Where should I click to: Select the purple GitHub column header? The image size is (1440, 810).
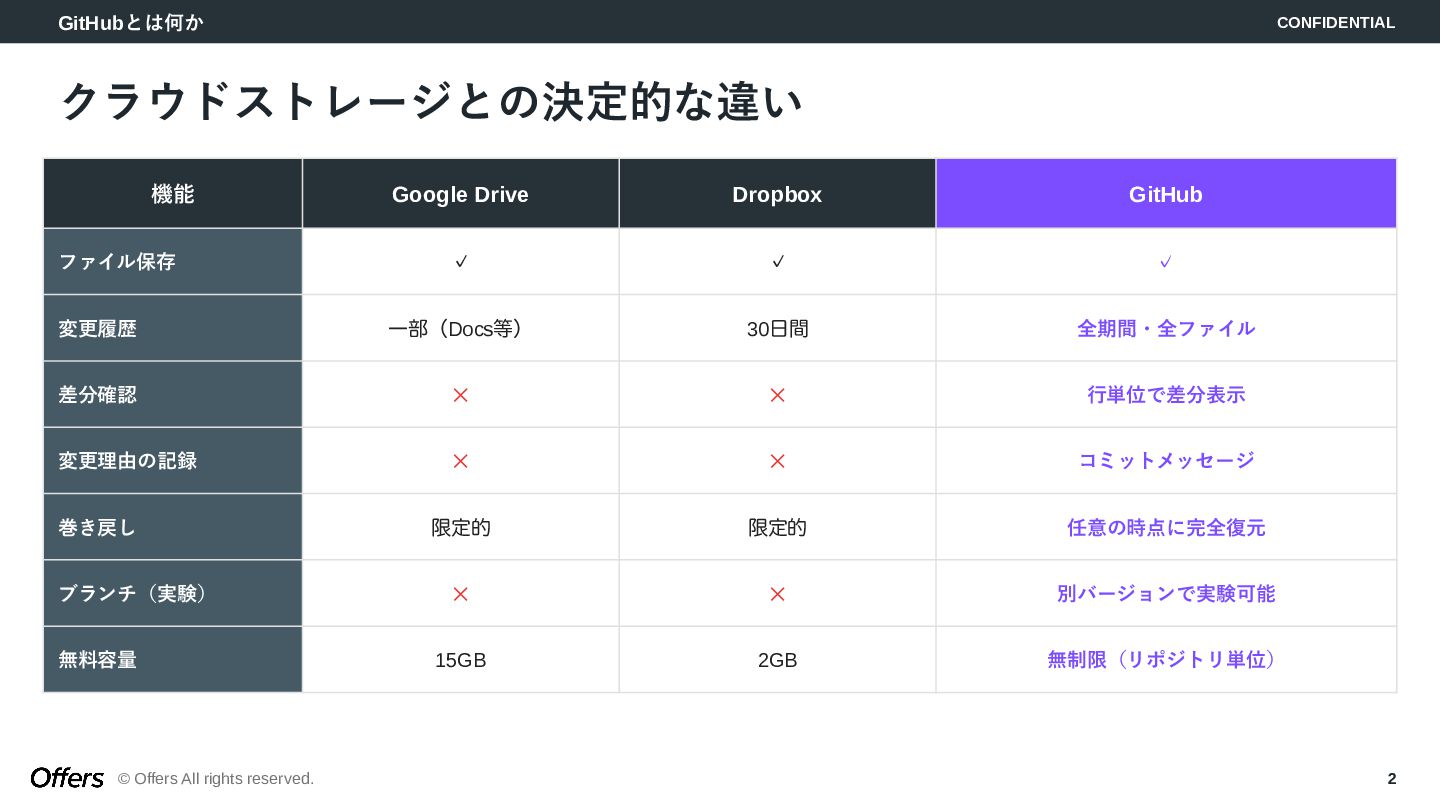tap(1166, 194)
